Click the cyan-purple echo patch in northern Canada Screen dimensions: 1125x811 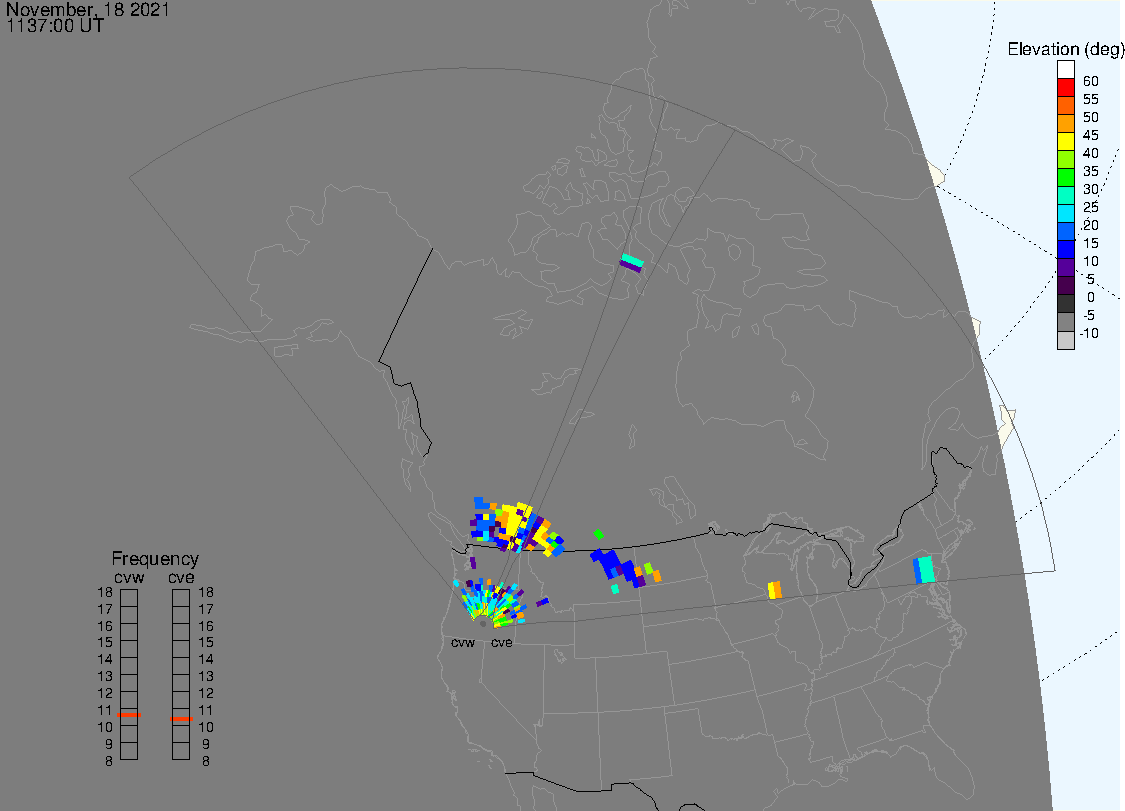point(631,263)
